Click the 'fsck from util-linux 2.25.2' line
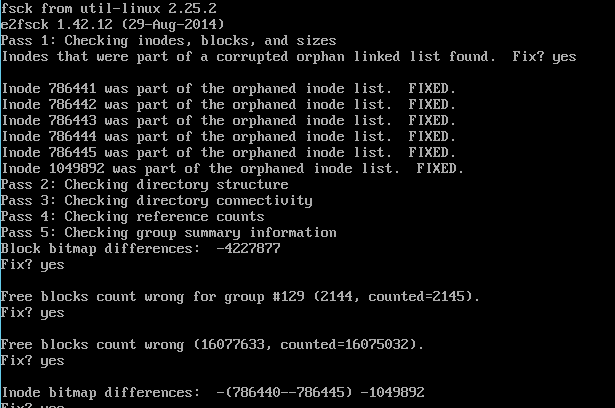Viewport: 615px width, 408px height. tap(109, 8)
